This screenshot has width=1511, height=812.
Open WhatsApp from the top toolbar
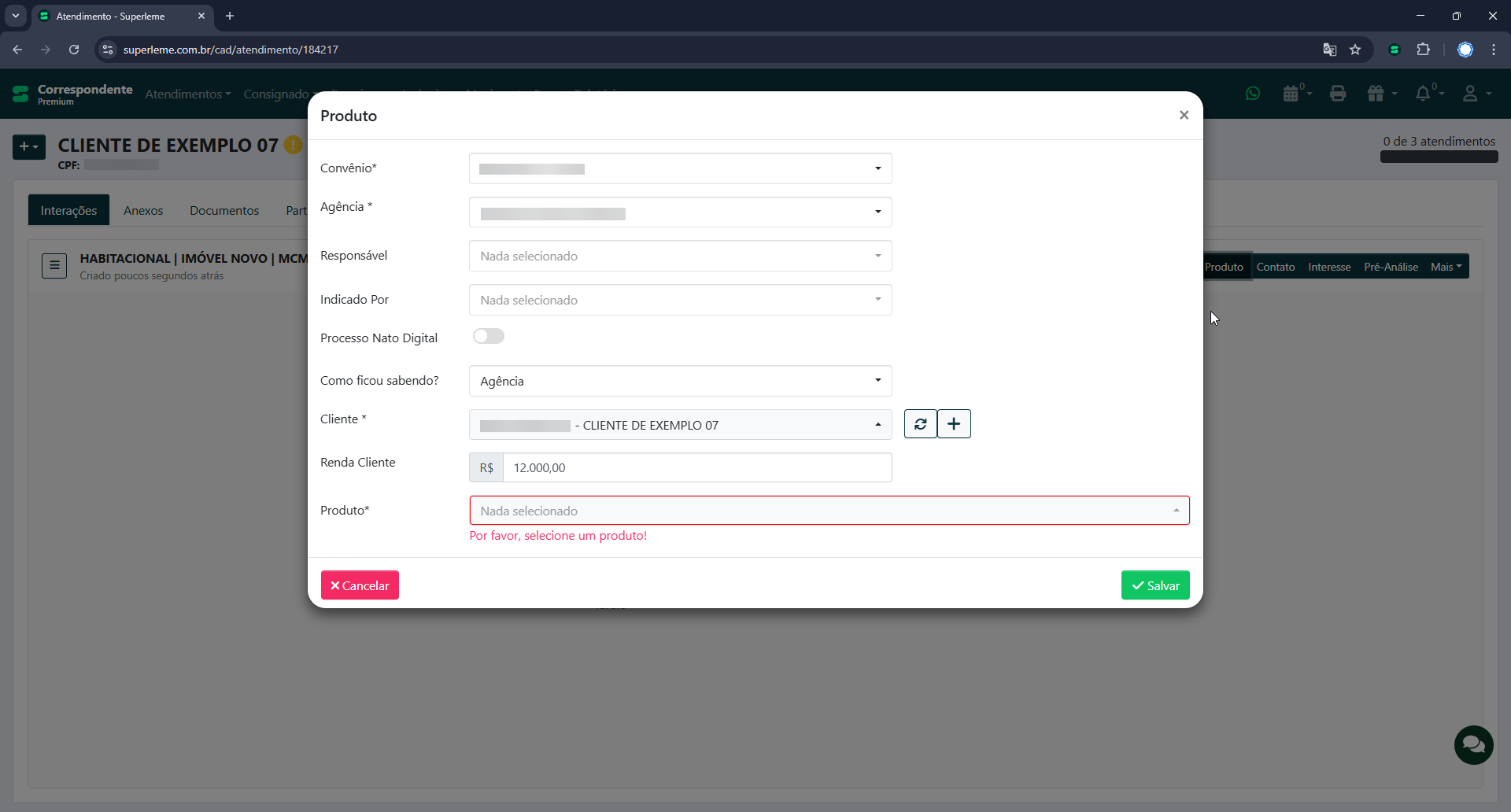[1253, 94]
